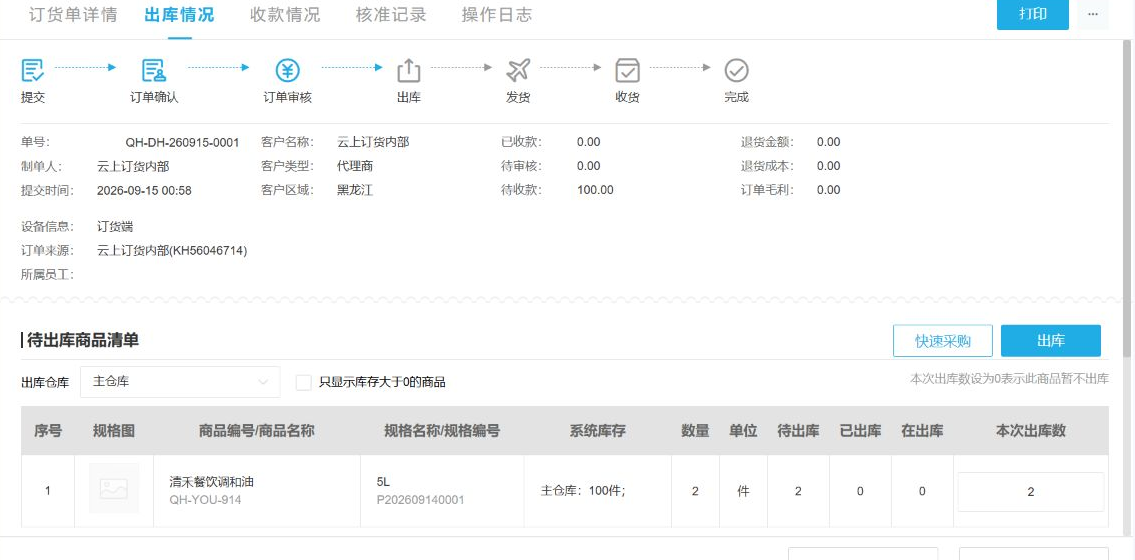Click order number QH-DH-260915-0001
Screen dimensions: 1135x560
(x=182, y=143)
